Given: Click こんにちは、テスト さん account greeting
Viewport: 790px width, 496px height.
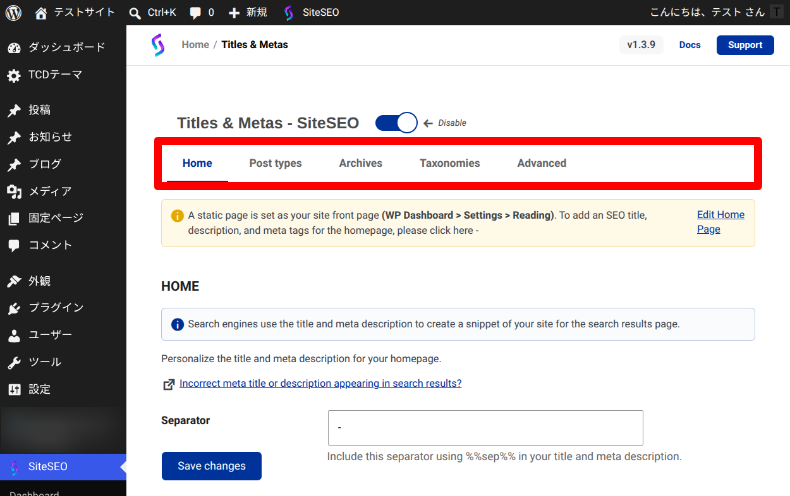Looking at the screenshot, I should click(x=707, y=12).
